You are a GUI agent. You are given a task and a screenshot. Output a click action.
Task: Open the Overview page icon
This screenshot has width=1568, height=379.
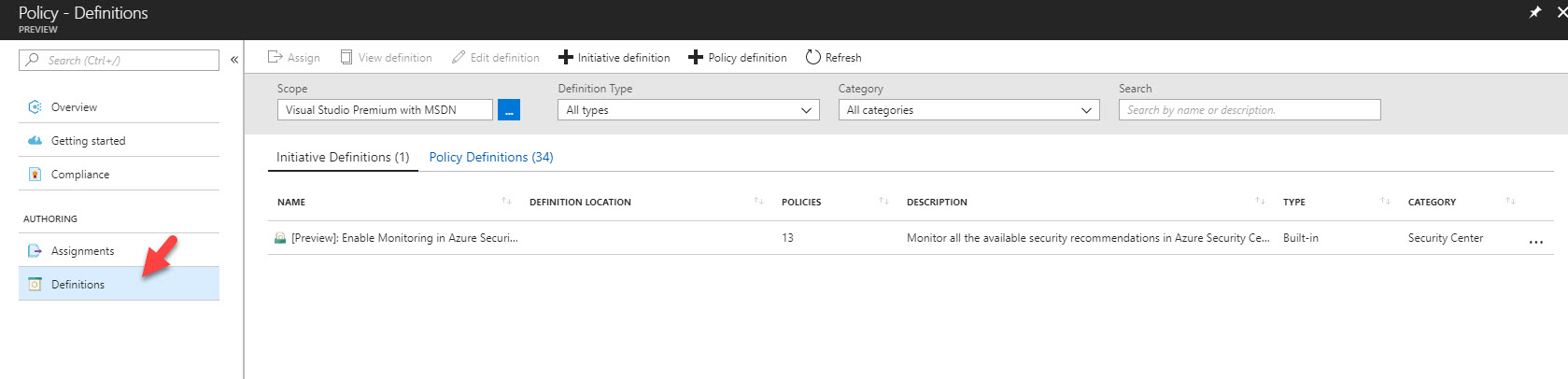pos(35,106)
